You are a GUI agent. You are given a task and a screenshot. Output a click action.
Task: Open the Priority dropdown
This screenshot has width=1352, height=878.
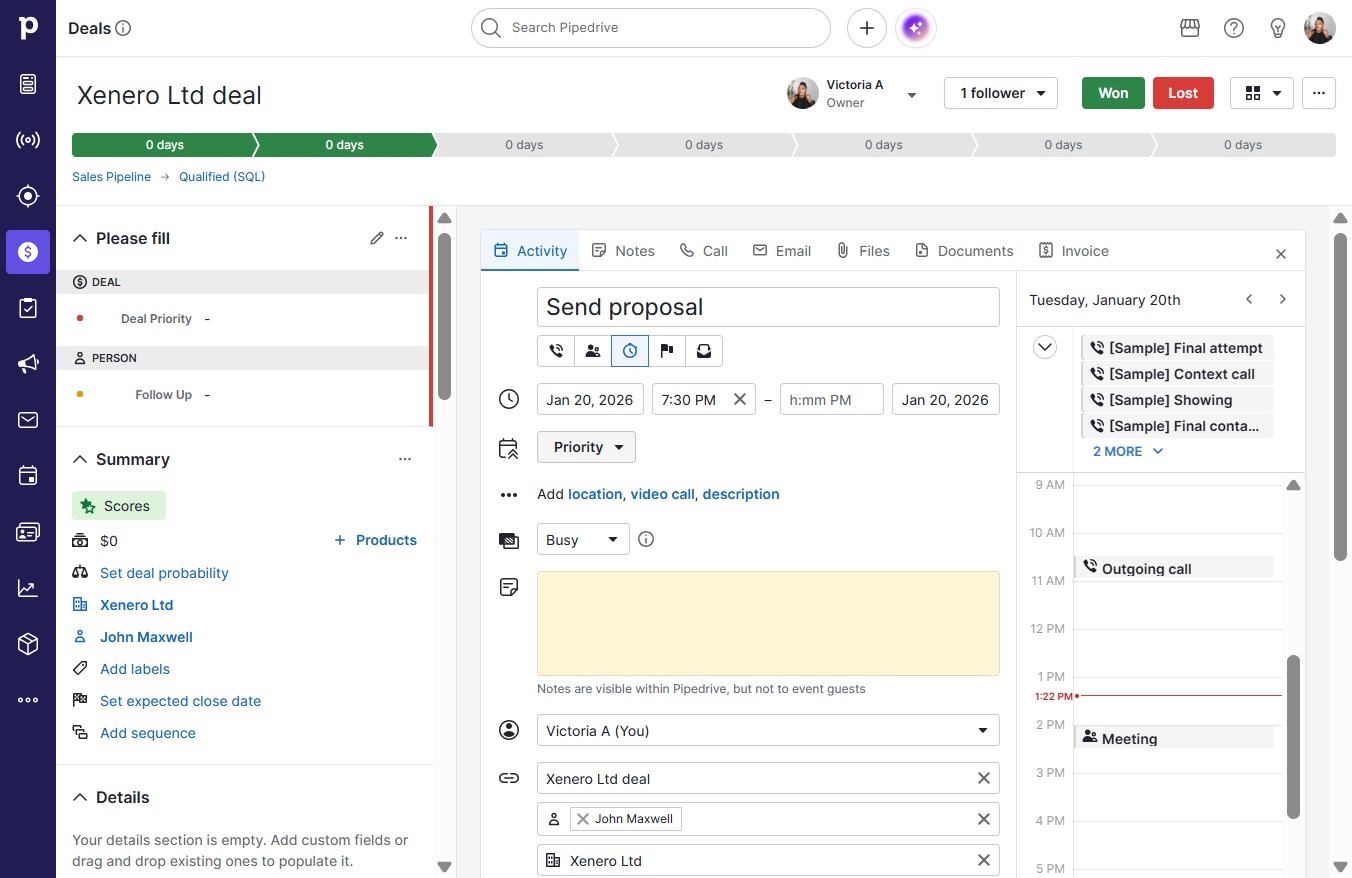tap(586, 447)
